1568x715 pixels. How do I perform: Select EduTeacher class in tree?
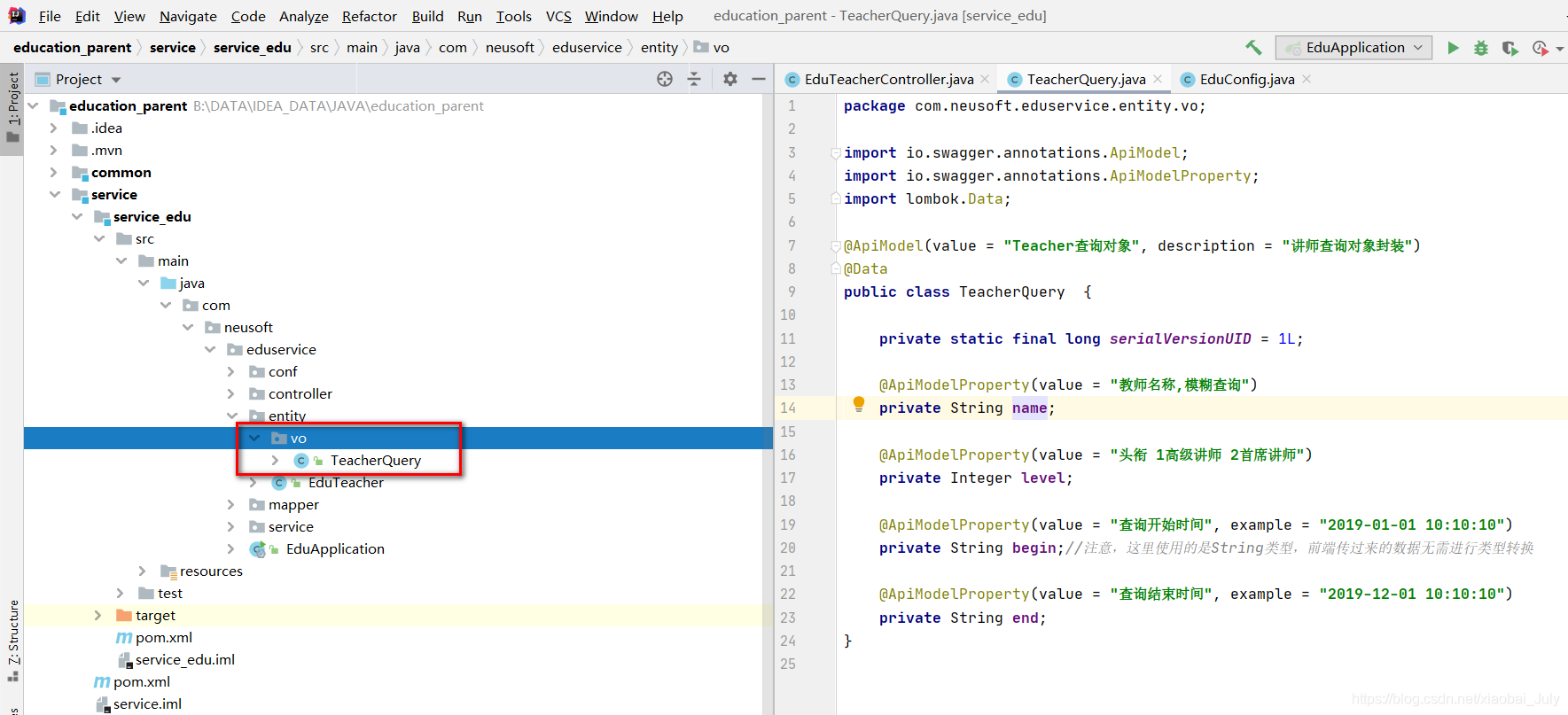click(346, 482)
